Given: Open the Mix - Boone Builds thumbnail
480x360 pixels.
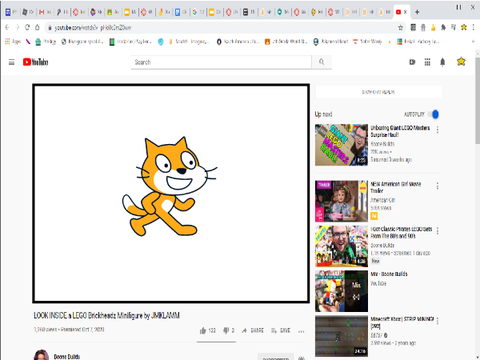Looking at the screenshot, I should coord(341,291).
